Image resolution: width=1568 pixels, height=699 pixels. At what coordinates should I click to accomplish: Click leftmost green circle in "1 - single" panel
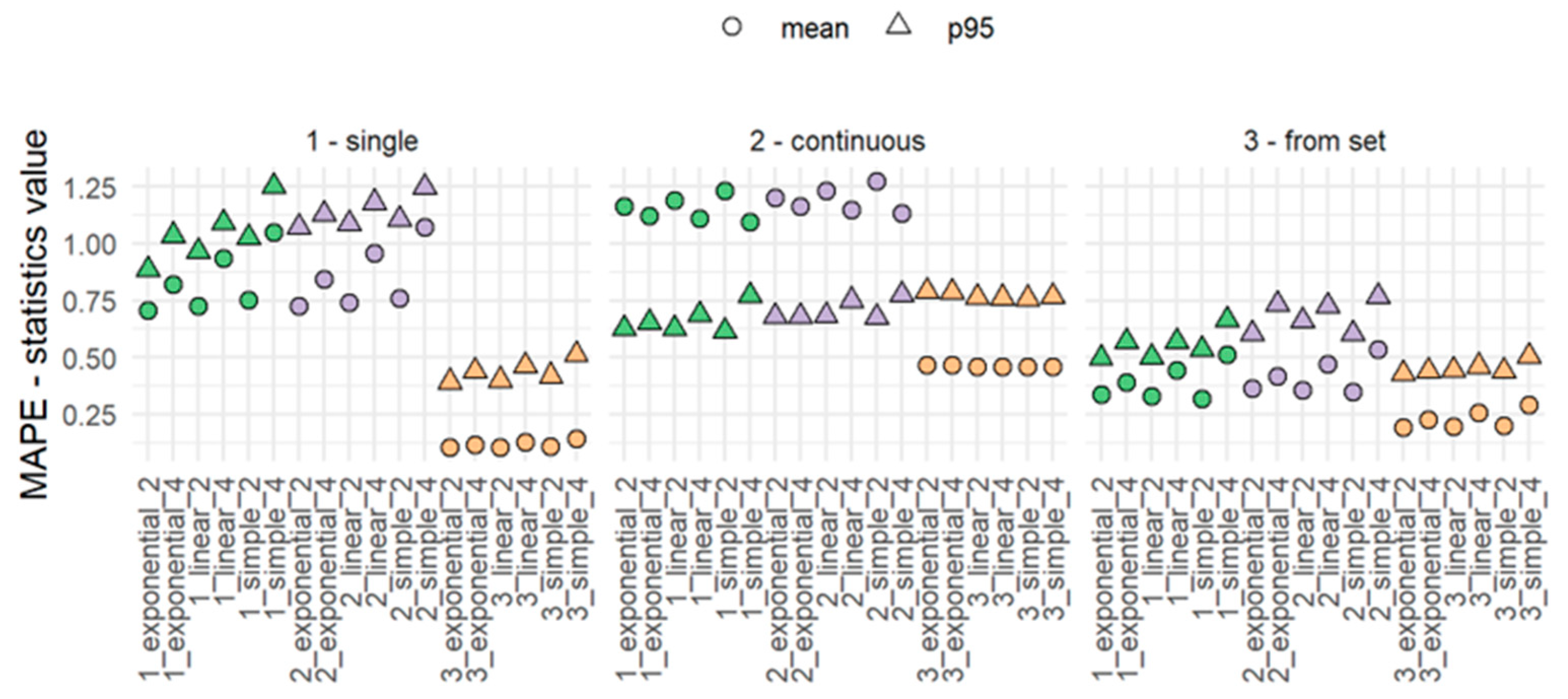click(148, 311)
